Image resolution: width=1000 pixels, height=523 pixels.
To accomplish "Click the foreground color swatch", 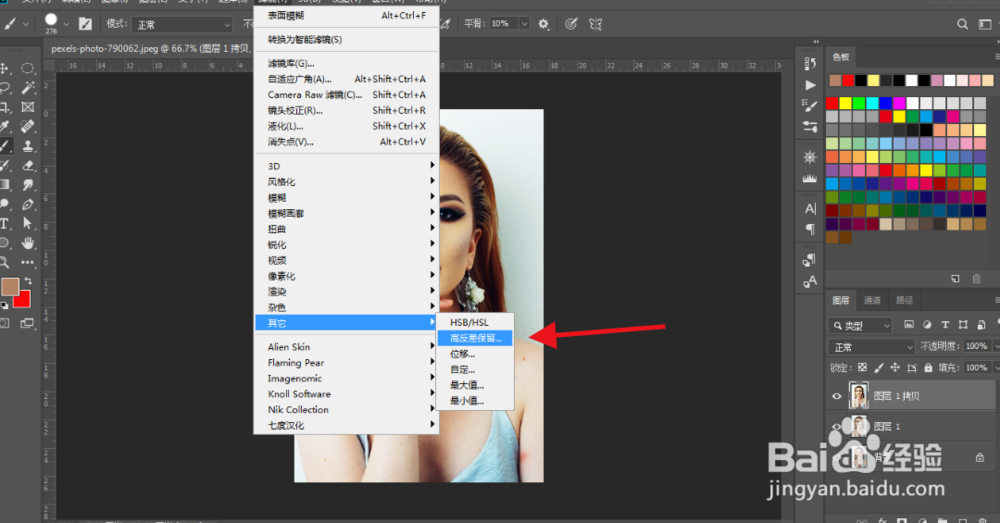I will point(10,287).
